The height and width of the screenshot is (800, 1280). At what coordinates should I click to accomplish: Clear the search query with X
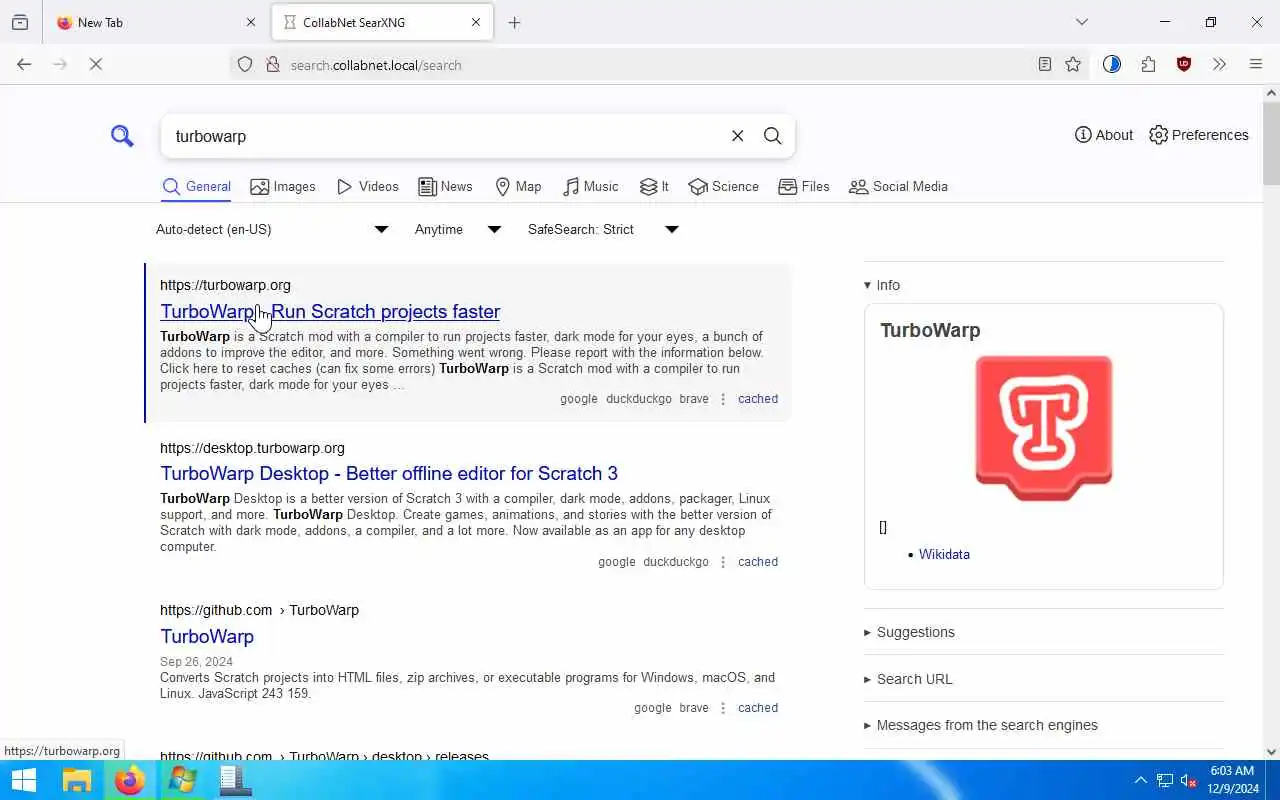(x=737, y=136)
